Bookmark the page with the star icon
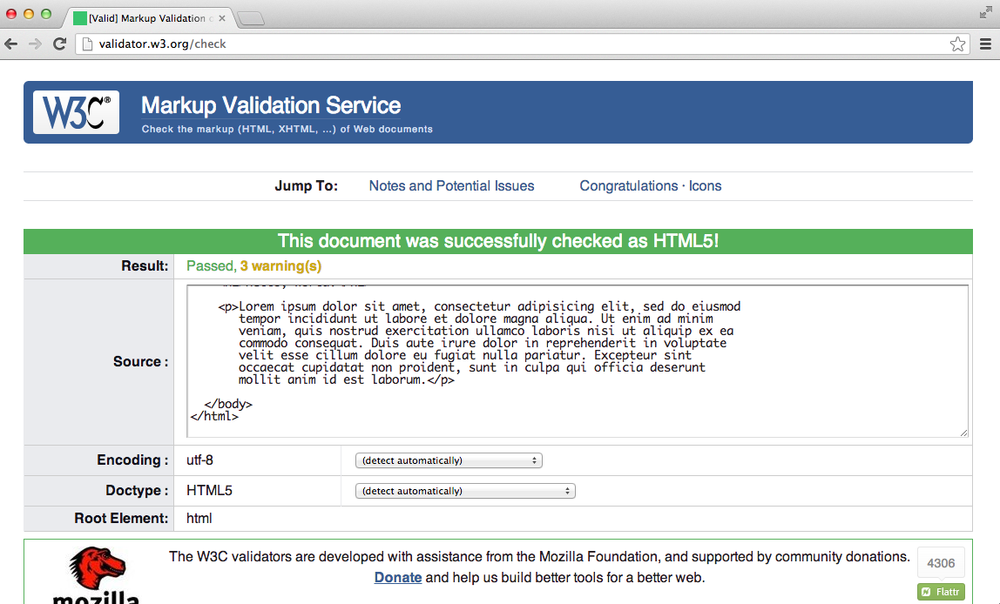Screen dimensions: 1000x604 957,44
